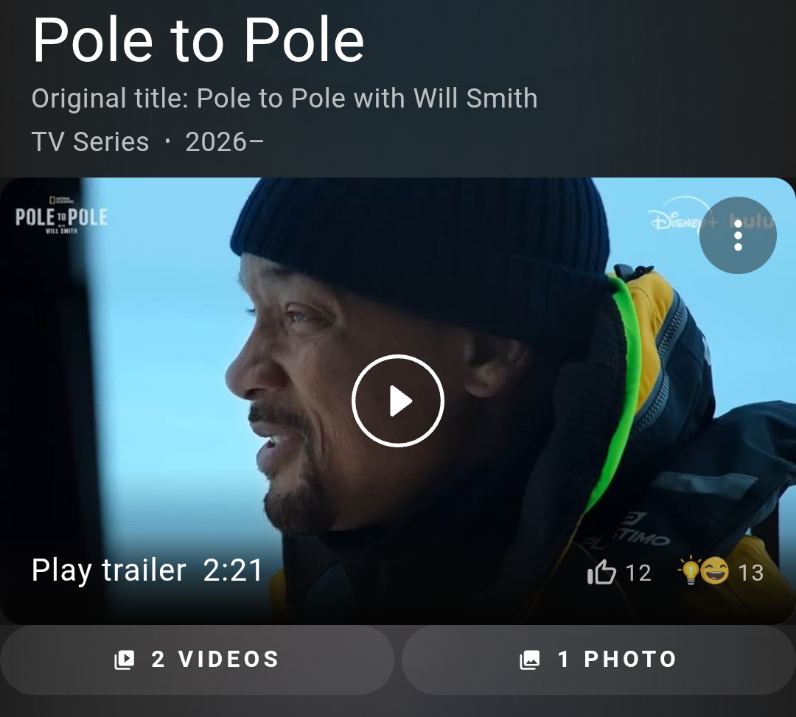Image resolution: width=796 pixels, height=717 pixels.
Task: Tap the lightbulb reaction emoji
Action: (x=689, y=570)
